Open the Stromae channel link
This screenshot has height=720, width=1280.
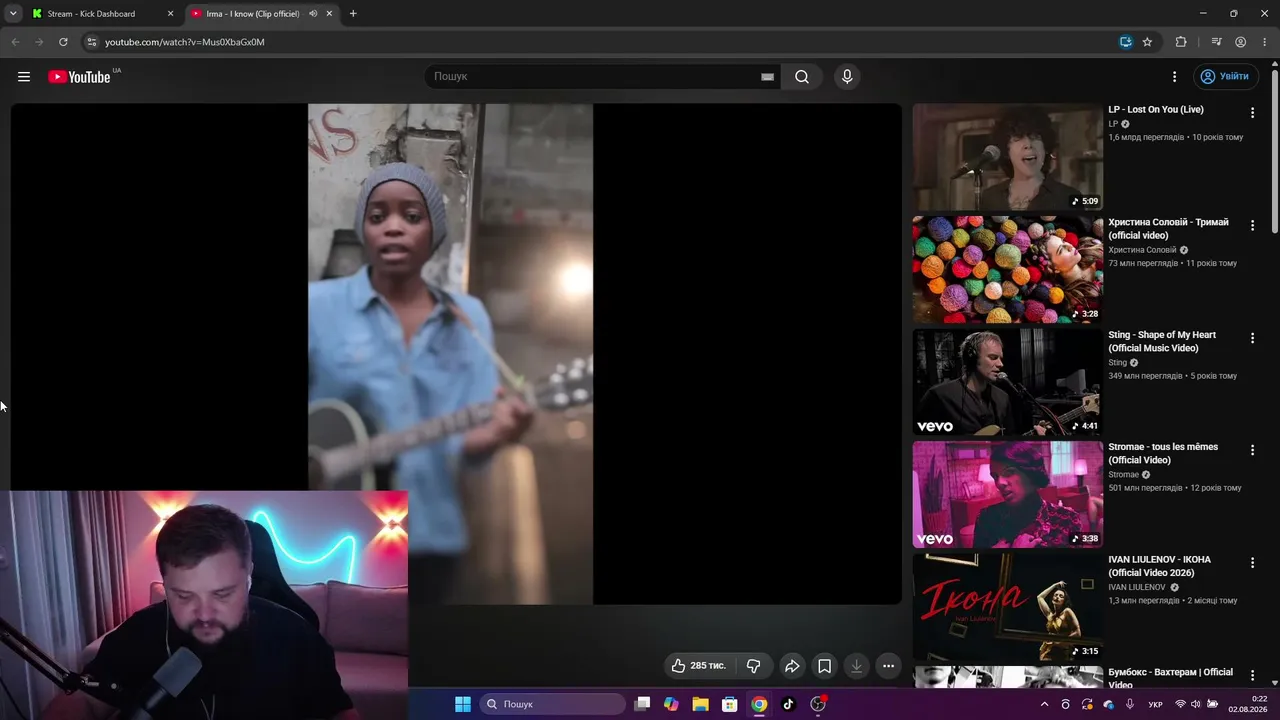[x=1124, y=475]
